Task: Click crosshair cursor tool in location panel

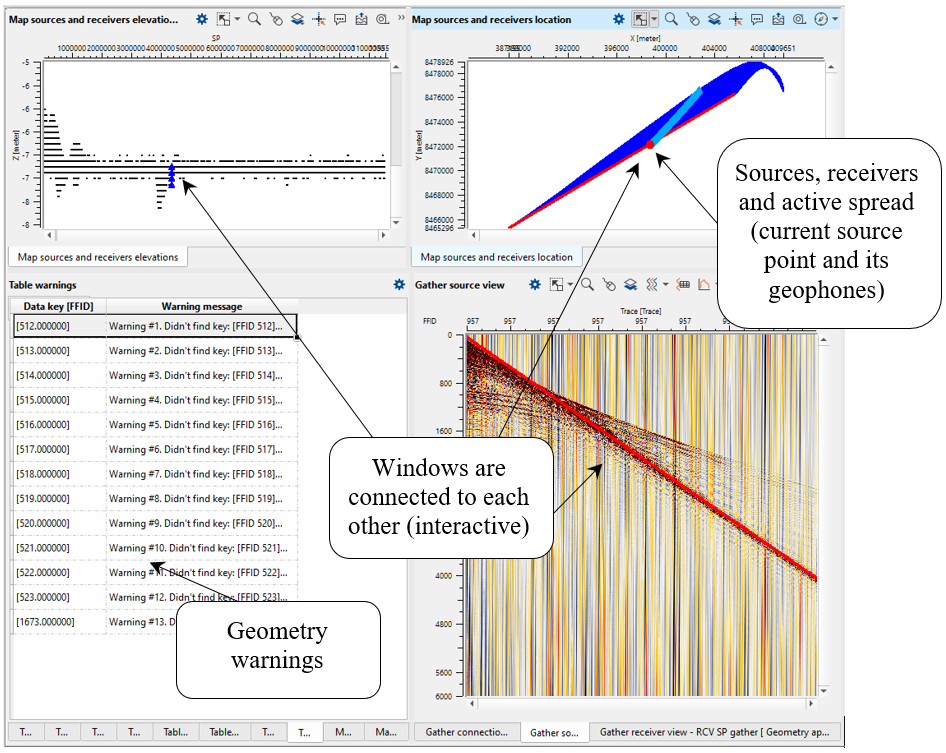Action: (736, 19)
